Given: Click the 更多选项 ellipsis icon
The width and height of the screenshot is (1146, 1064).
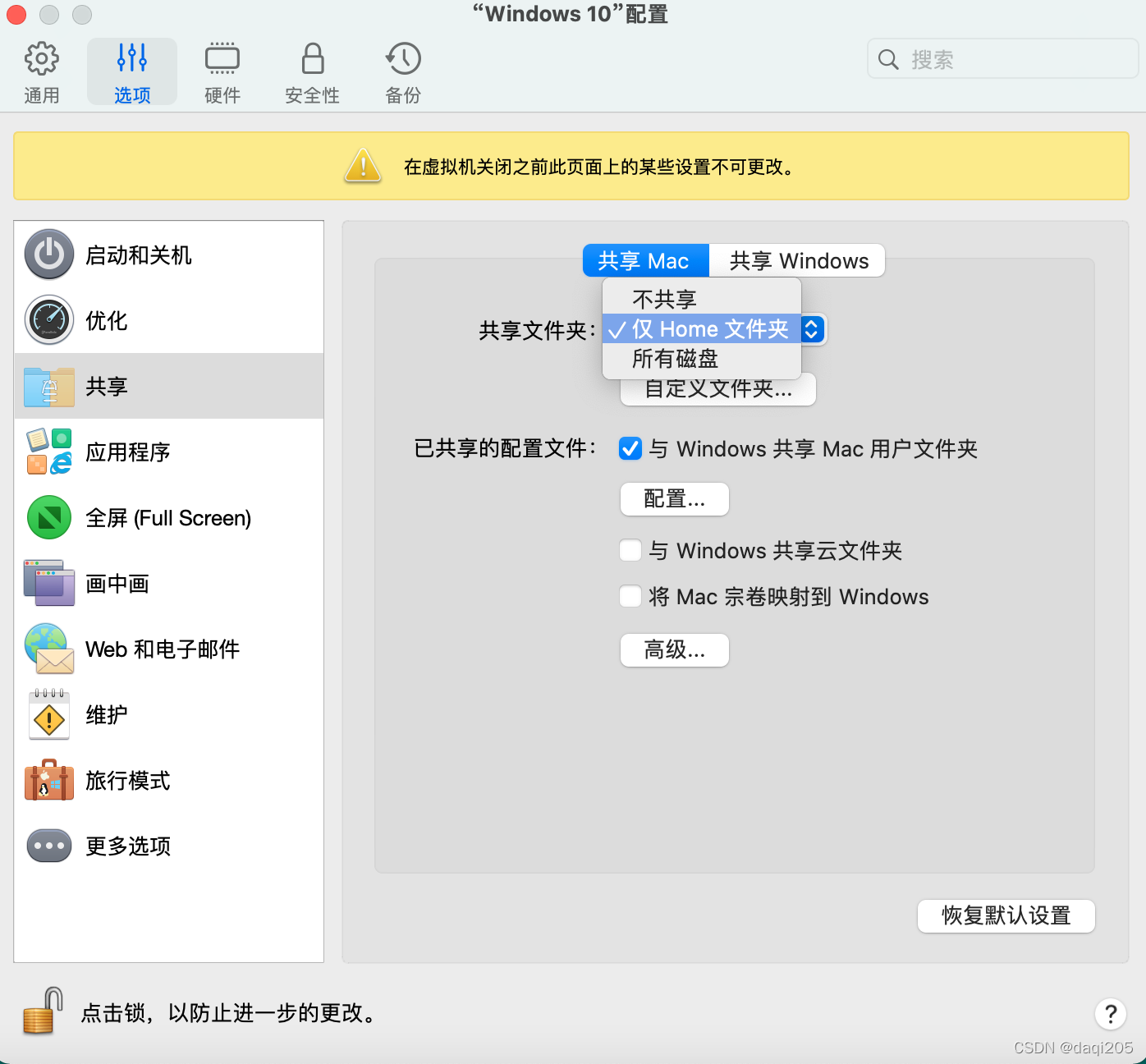Looking at the screenshot, I should click(x=49, y=846).
